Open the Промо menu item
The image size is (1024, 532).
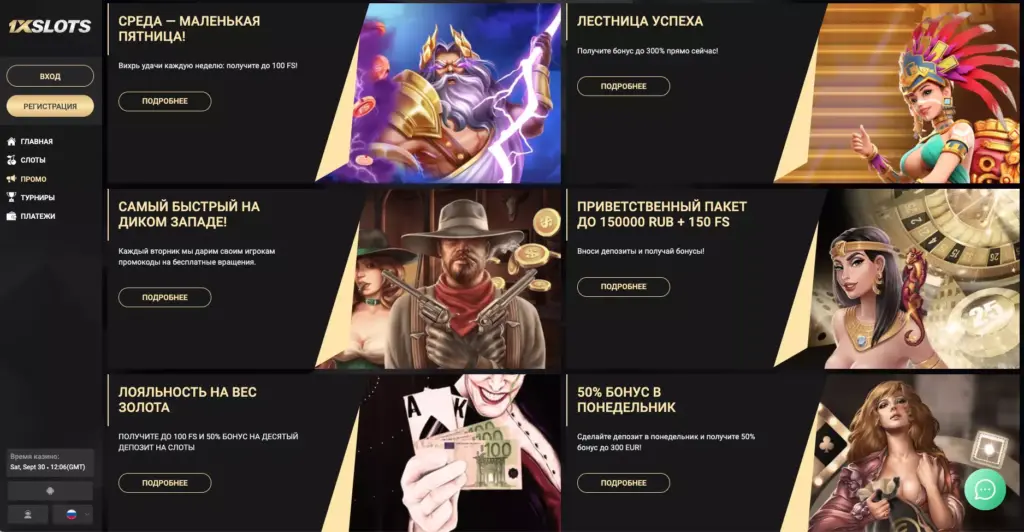[33, 179]
